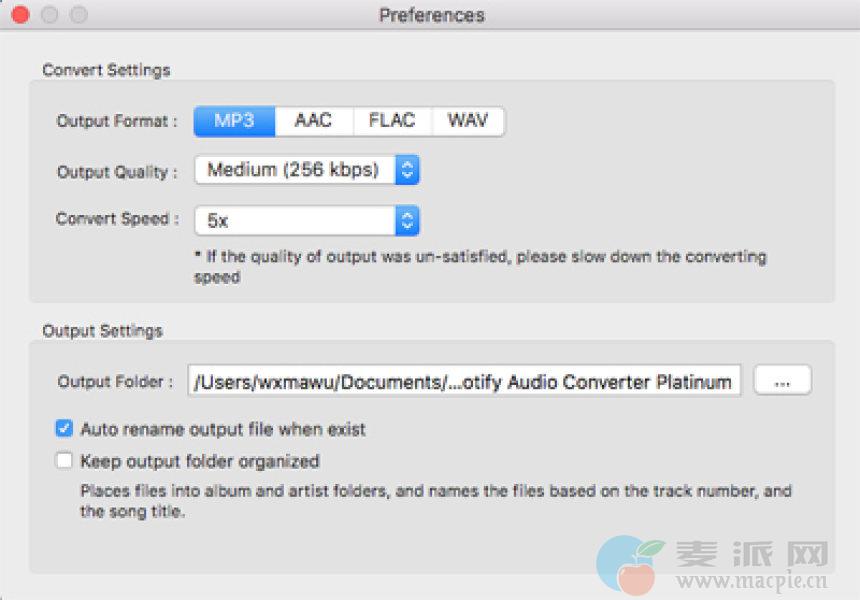The image size is (860, 600).
Task: Click the Convert Settings section heading
Action: [106, 70]
